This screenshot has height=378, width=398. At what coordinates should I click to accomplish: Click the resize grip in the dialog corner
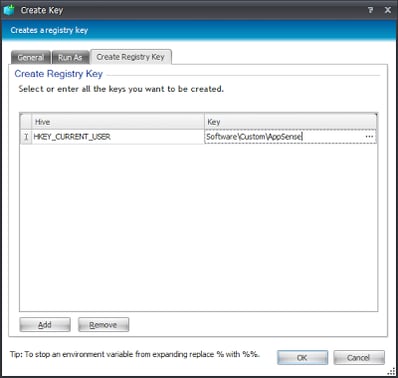pyautogui.click(x=391, y=371)
